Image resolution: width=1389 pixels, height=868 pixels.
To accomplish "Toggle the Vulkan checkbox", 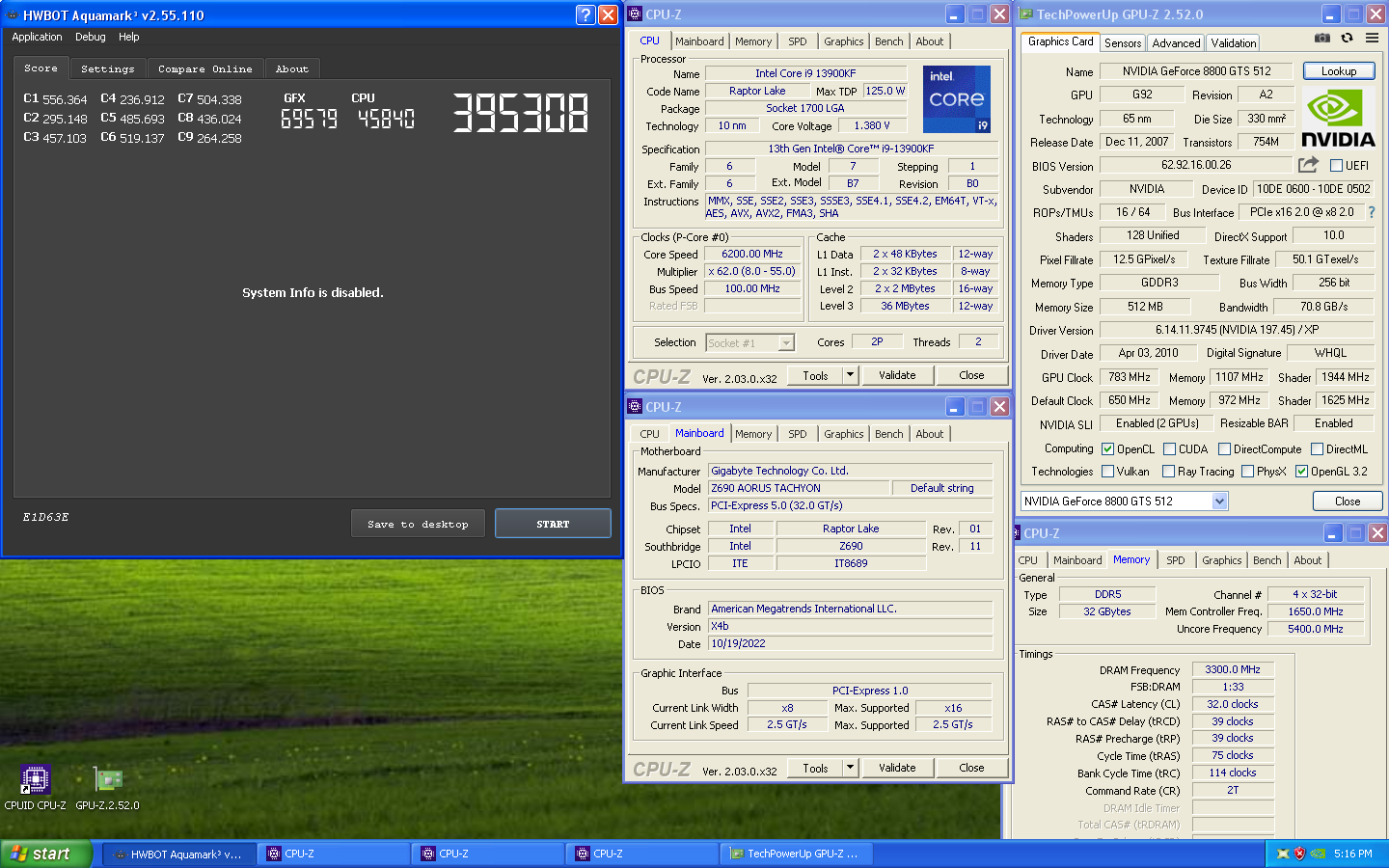I will click(1108, 472).
